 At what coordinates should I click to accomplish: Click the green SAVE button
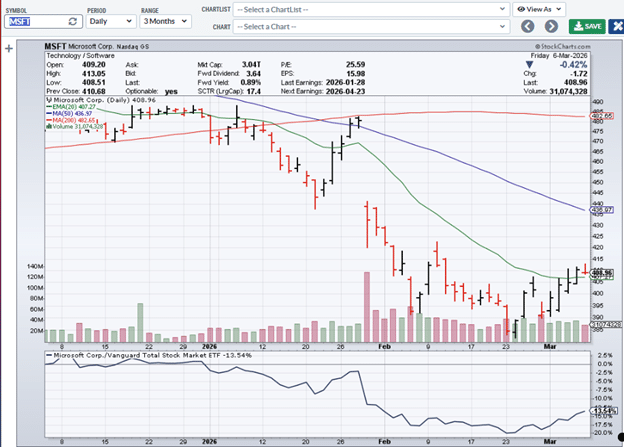587,27
